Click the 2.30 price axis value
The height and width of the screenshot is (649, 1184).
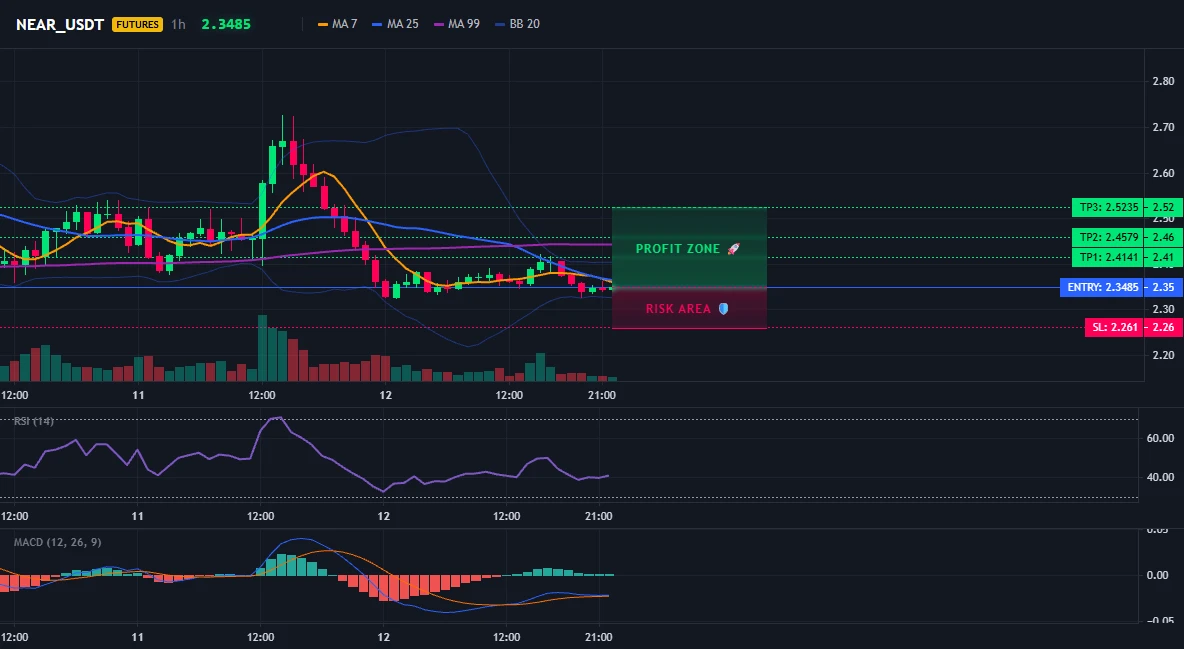[x=1163, y=308]
